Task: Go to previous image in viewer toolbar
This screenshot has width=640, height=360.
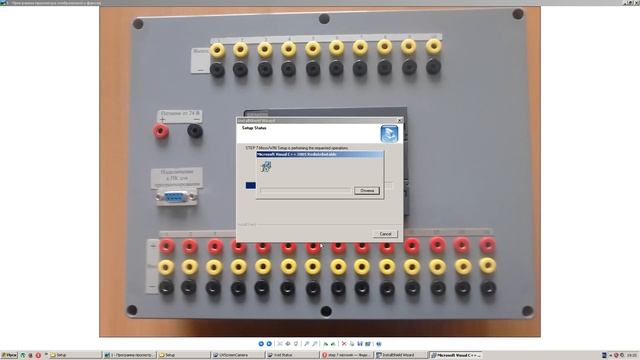Action: coord(261,344)
